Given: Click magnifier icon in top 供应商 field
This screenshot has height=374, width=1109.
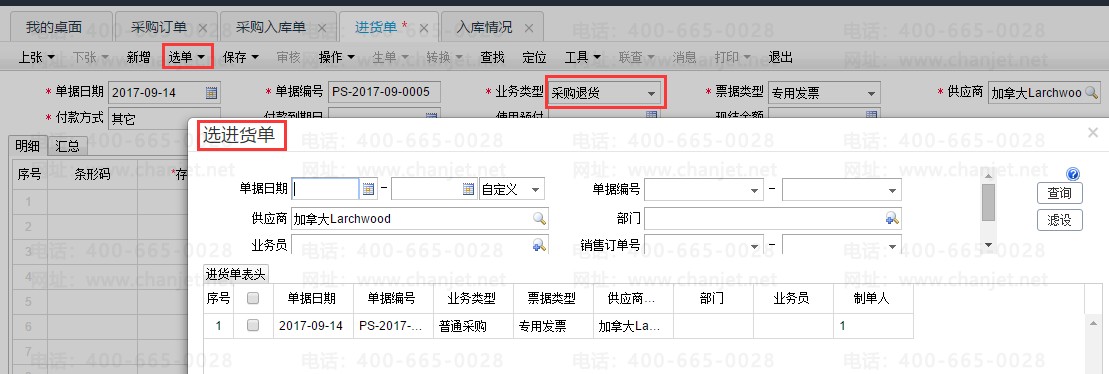Looking at the screenshot, I should pyautogui.click(x=1092, y=93).
